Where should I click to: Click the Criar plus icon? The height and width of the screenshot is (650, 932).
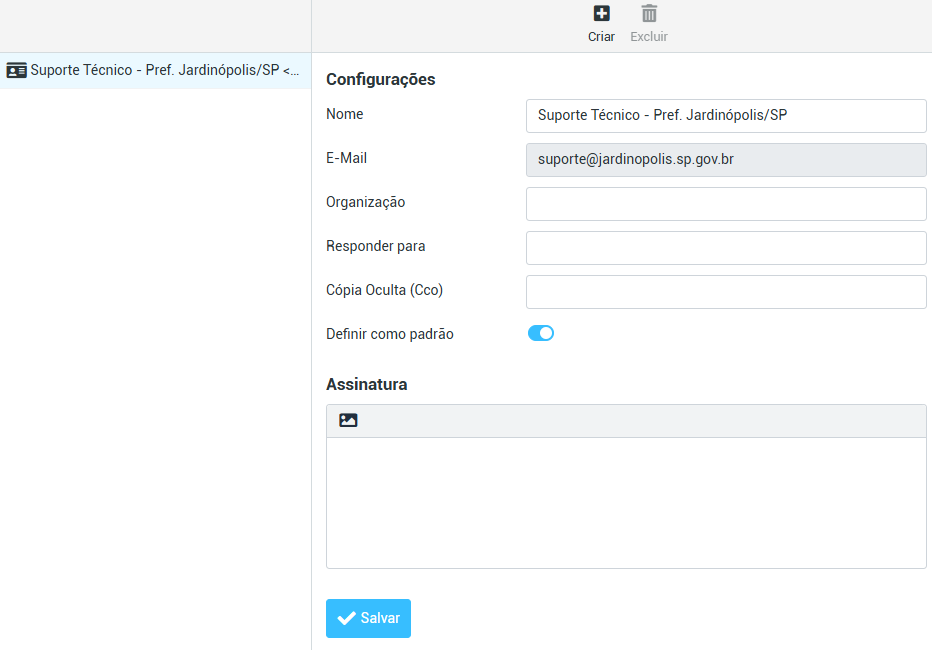coord(601,14)
